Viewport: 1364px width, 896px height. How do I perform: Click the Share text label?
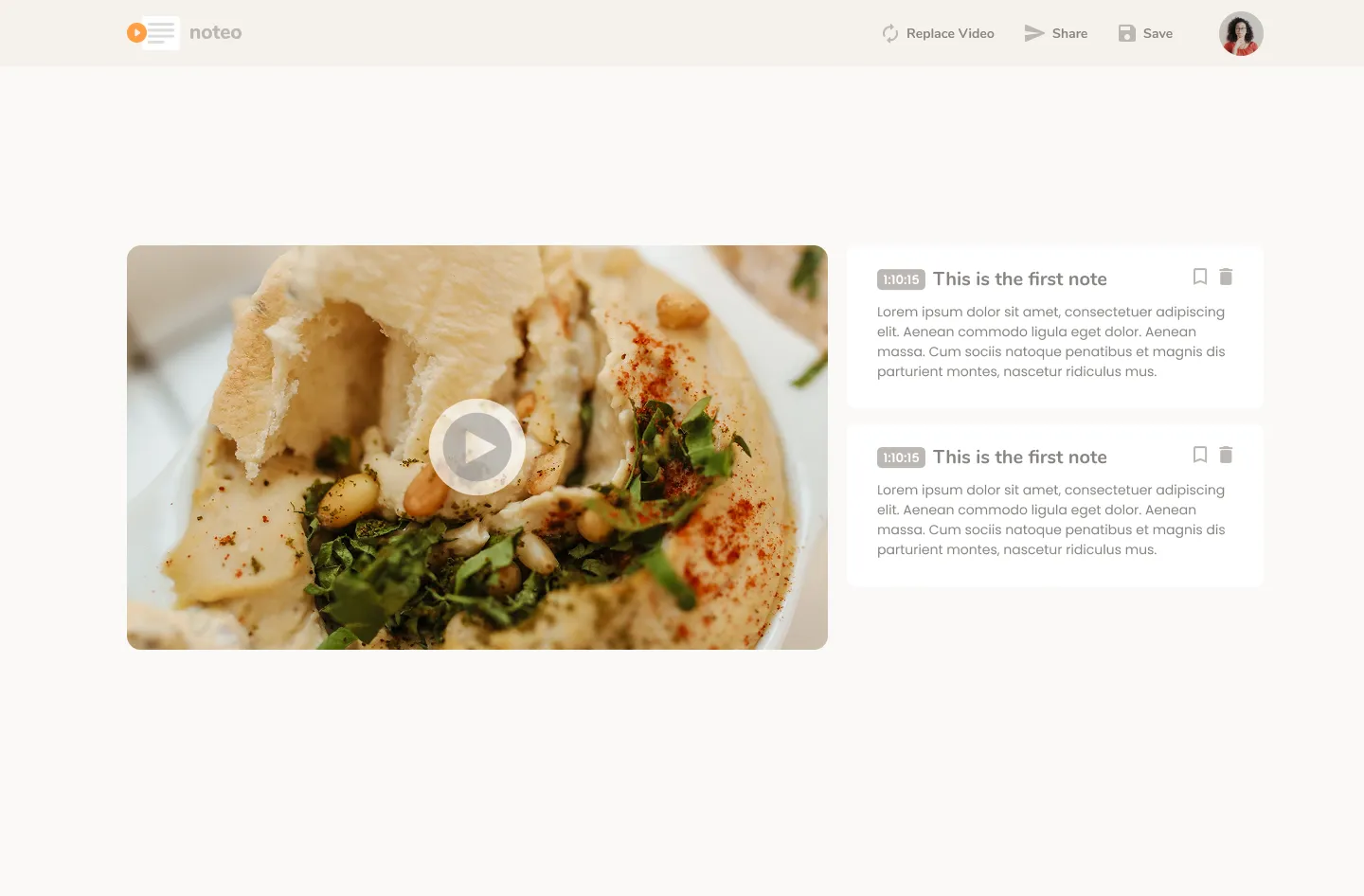[1069, 33]
